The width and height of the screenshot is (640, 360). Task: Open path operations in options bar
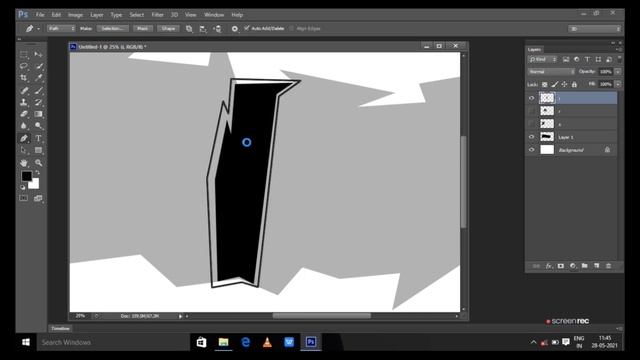(x=189, y=29)
